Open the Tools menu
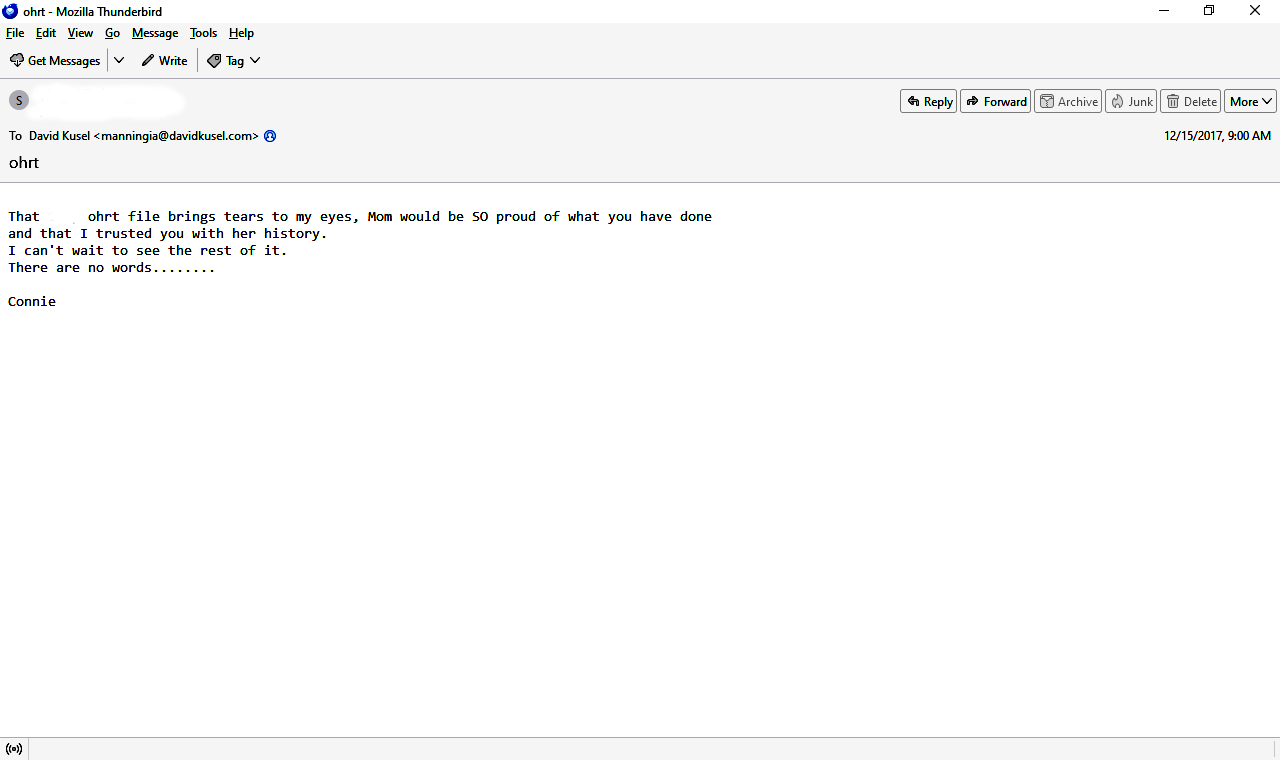 [x=203, y=33]
